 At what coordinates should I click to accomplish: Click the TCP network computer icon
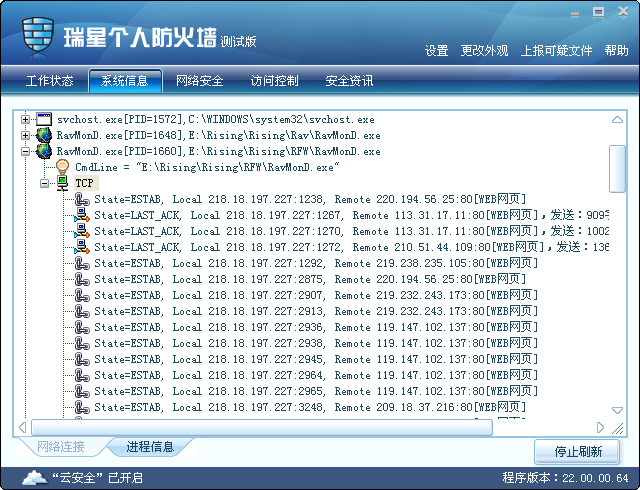(x=62, y=183)
